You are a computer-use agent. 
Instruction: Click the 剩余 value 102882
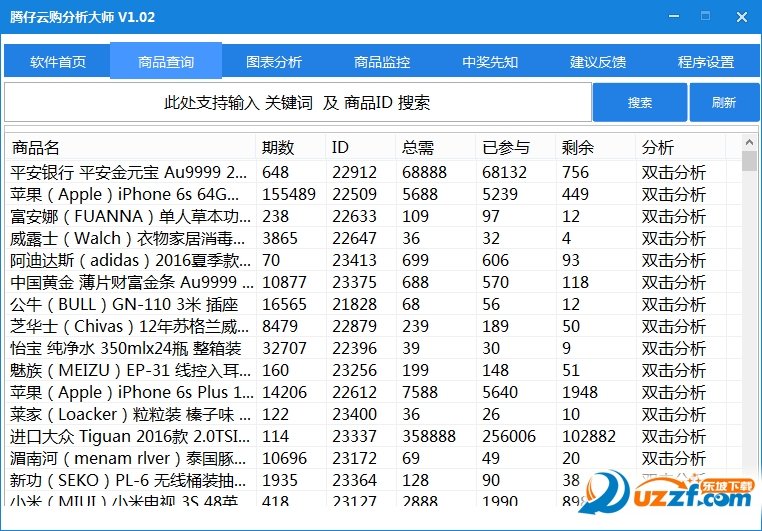point(589,436)
